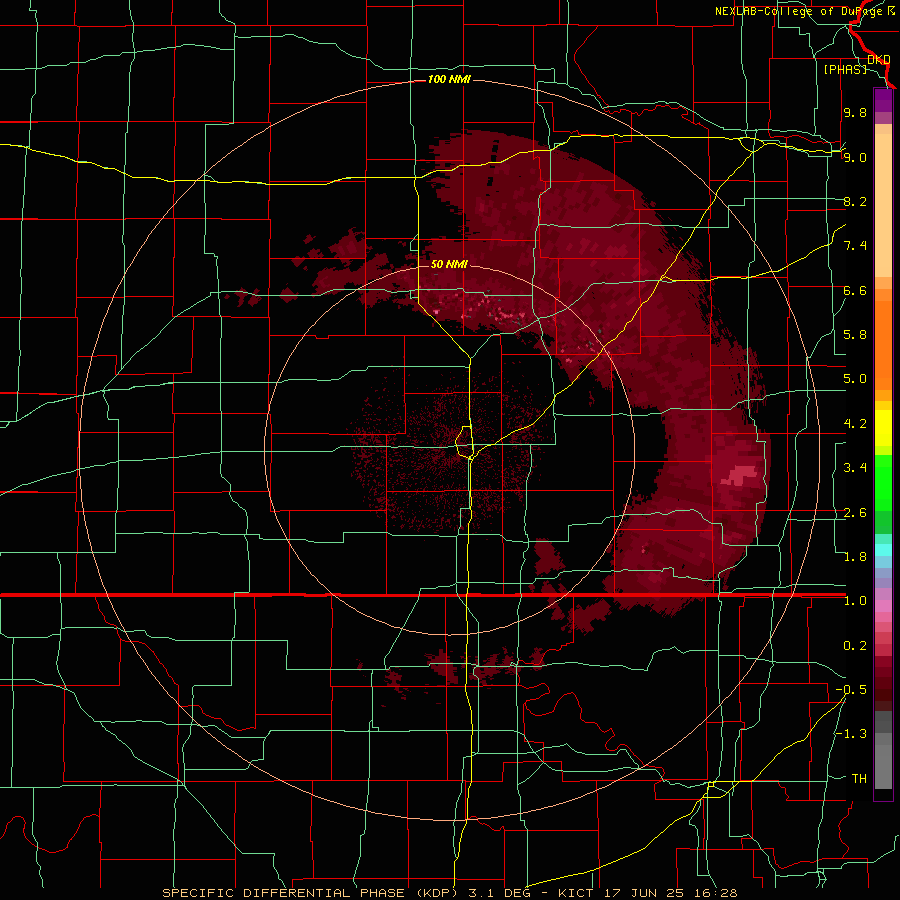This screenshot has height=900, width=900.
Task: Click the 2.6 scale value
Action: click(855, 513)
